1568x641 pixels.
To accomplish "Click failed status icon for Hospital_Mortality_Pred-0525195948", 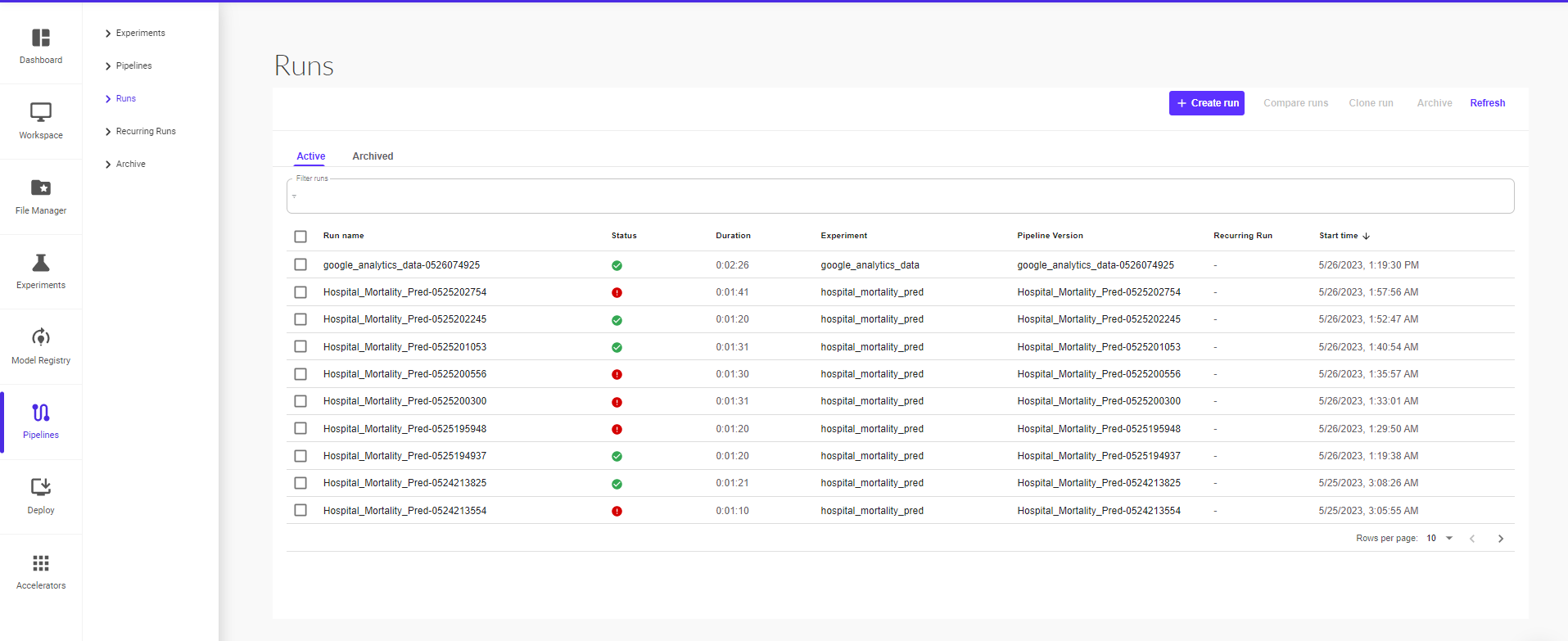I will coord(617,429).
